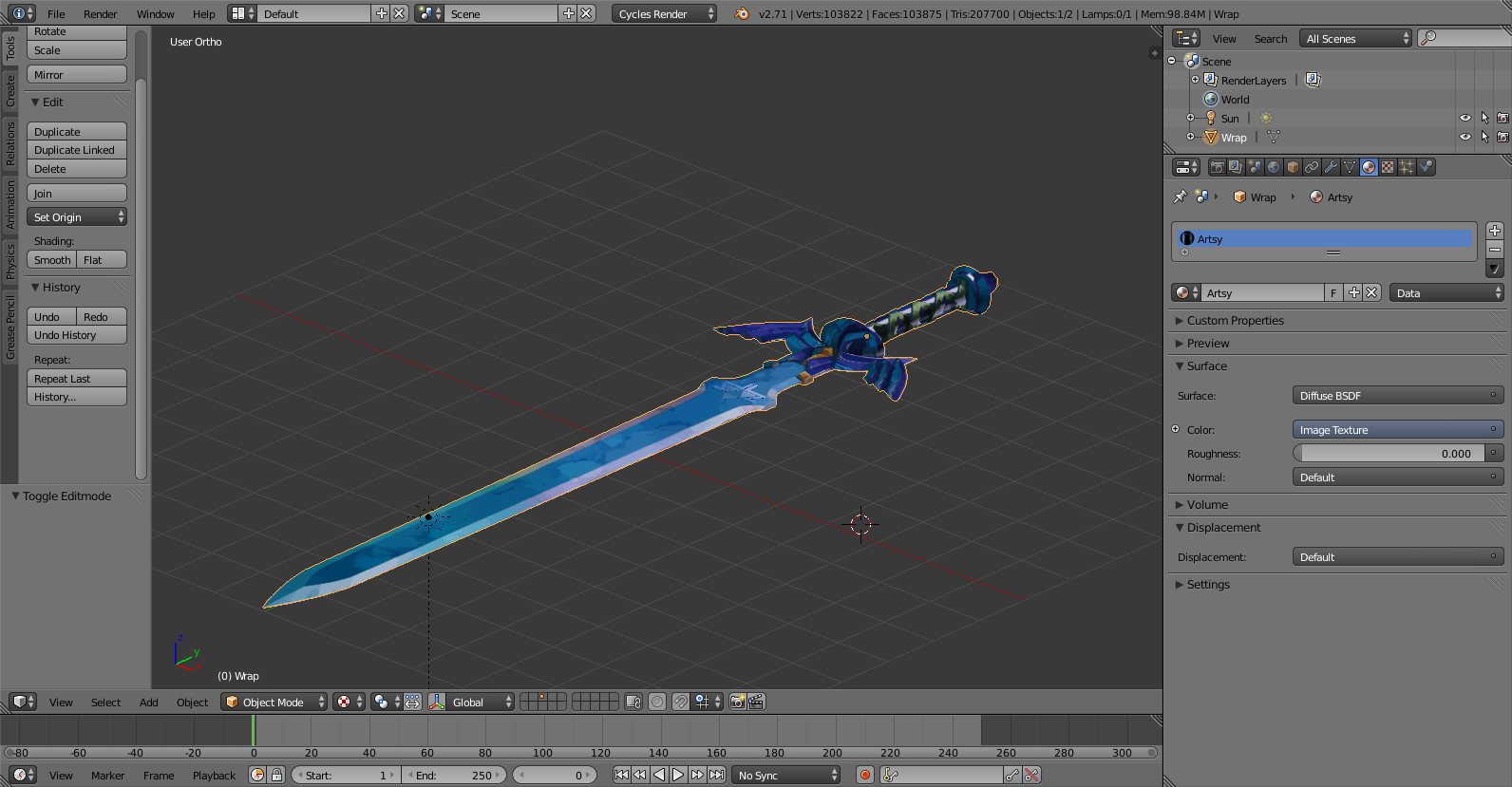Click the Repeat Last button
1512x787 pixels.
(x=77, y=379)
